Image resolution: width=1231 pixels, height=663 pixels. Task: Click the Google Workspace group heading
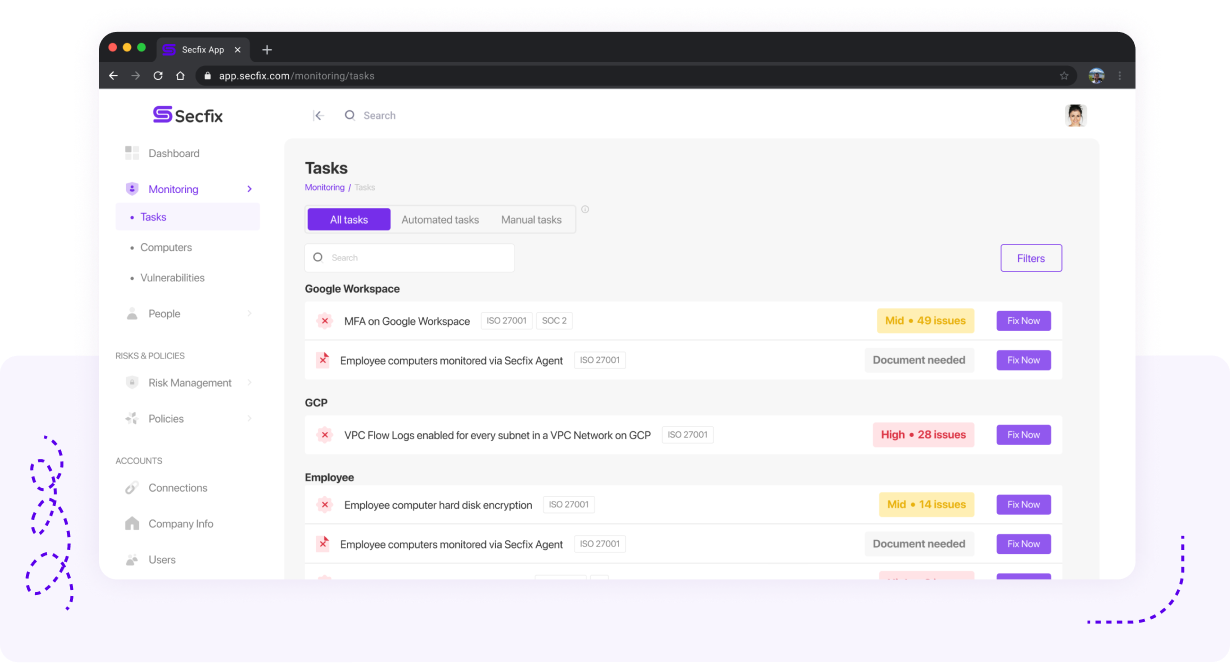352,289
